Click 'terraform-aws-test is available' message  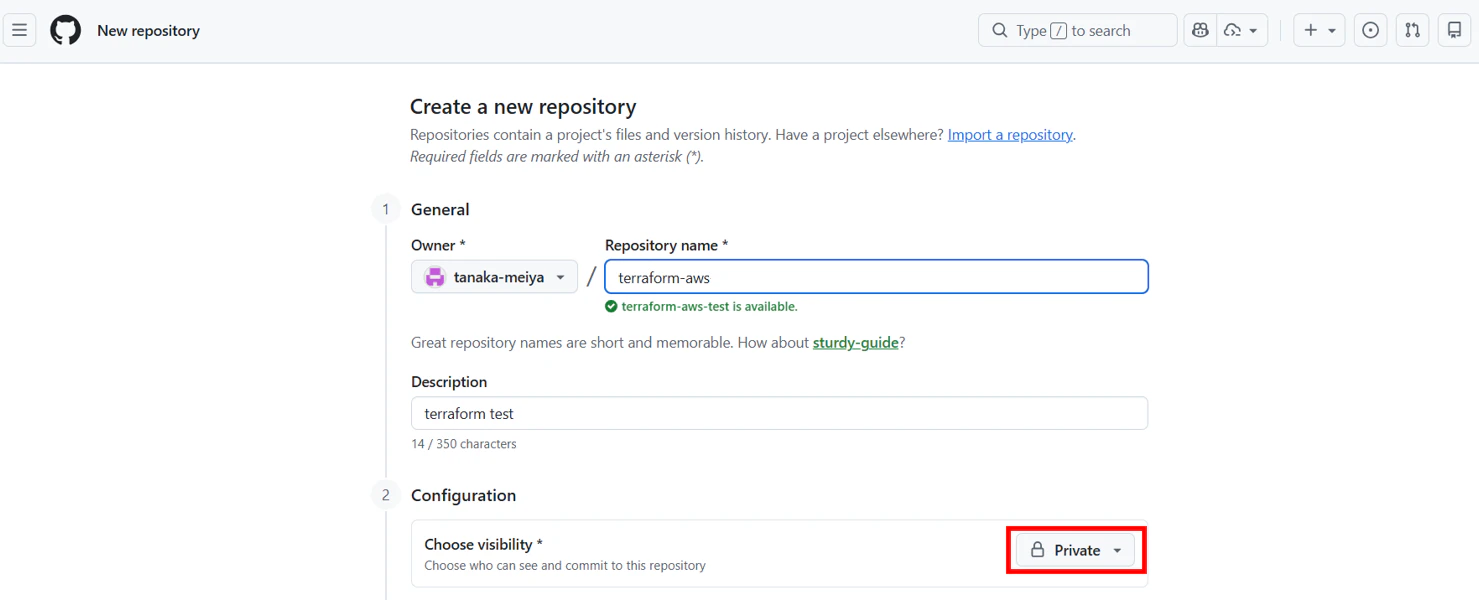tap(709, 307)
